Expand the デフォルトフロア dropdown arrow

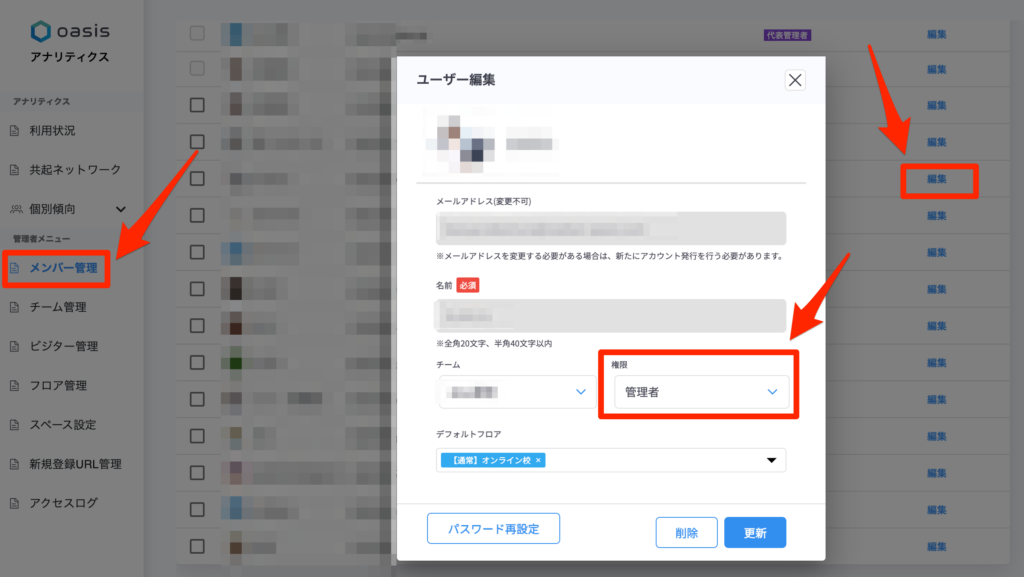pos(771,460)
